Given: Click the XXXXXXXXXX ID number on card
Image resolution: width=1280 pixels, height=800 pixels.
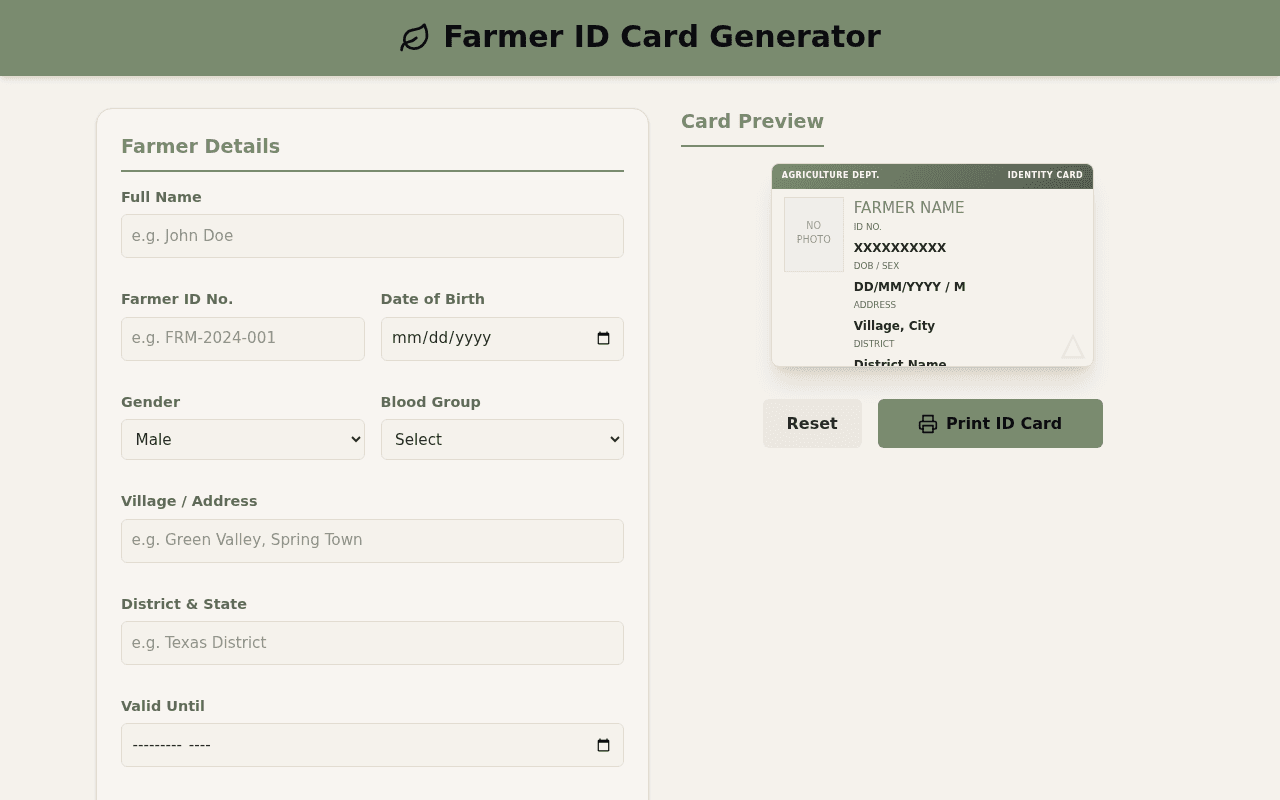Looking at the screenshot, I should pos(900,248).
